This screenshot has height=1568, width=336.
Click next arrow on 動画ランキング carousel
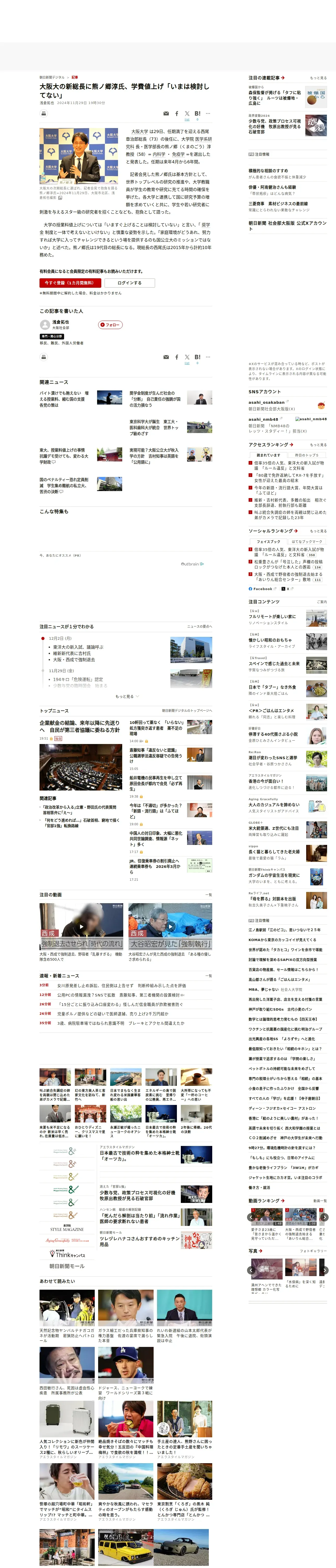[324, 1217]
